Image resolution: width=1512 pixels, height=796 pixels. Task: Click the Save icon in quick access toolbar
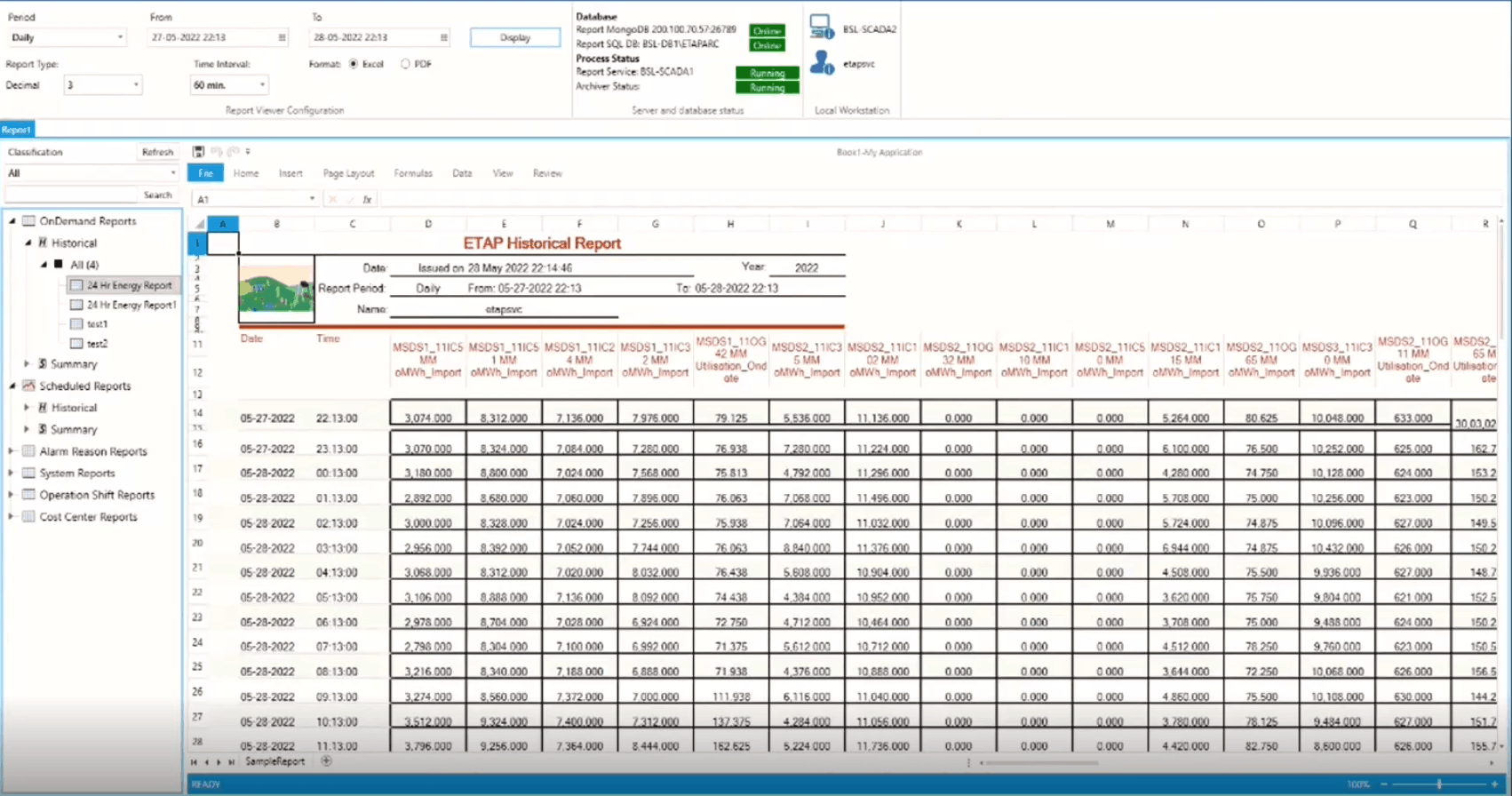tap(198, 152)
